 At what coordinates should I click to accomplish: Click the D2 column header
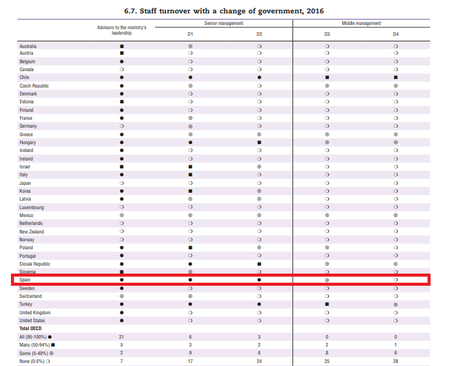(x=259, y=34)
